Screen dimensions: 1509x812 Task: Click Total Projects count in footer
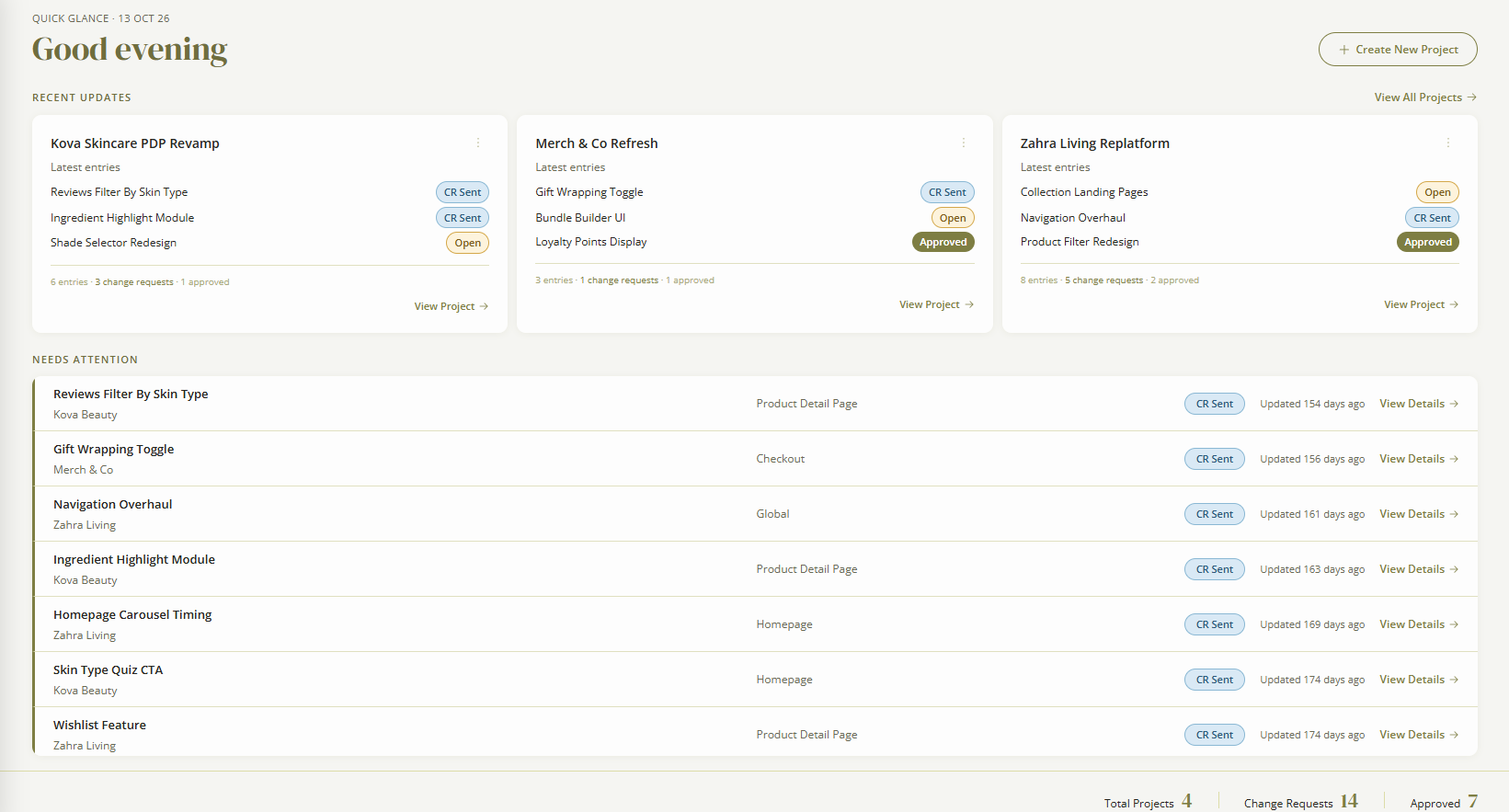1186,801
